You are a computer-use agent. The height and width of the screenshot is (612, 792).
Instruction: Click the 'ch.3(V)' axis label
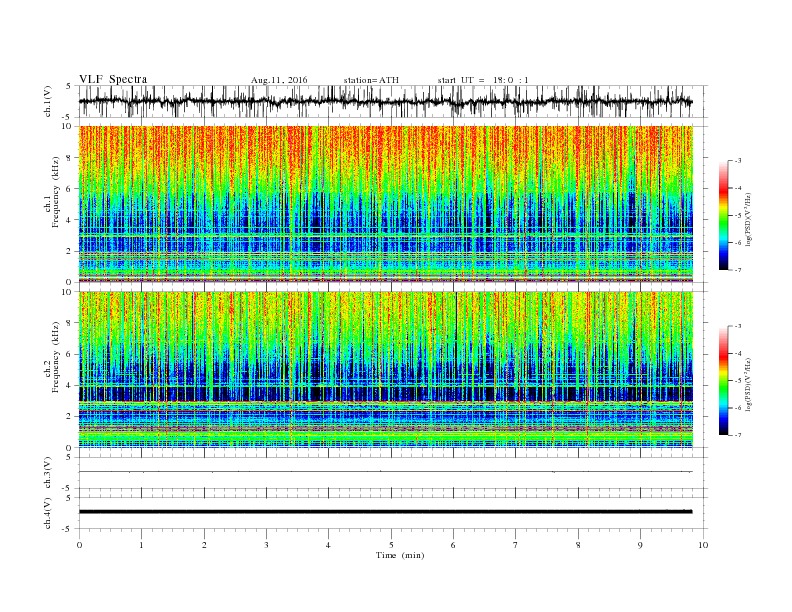pos(48,473)
